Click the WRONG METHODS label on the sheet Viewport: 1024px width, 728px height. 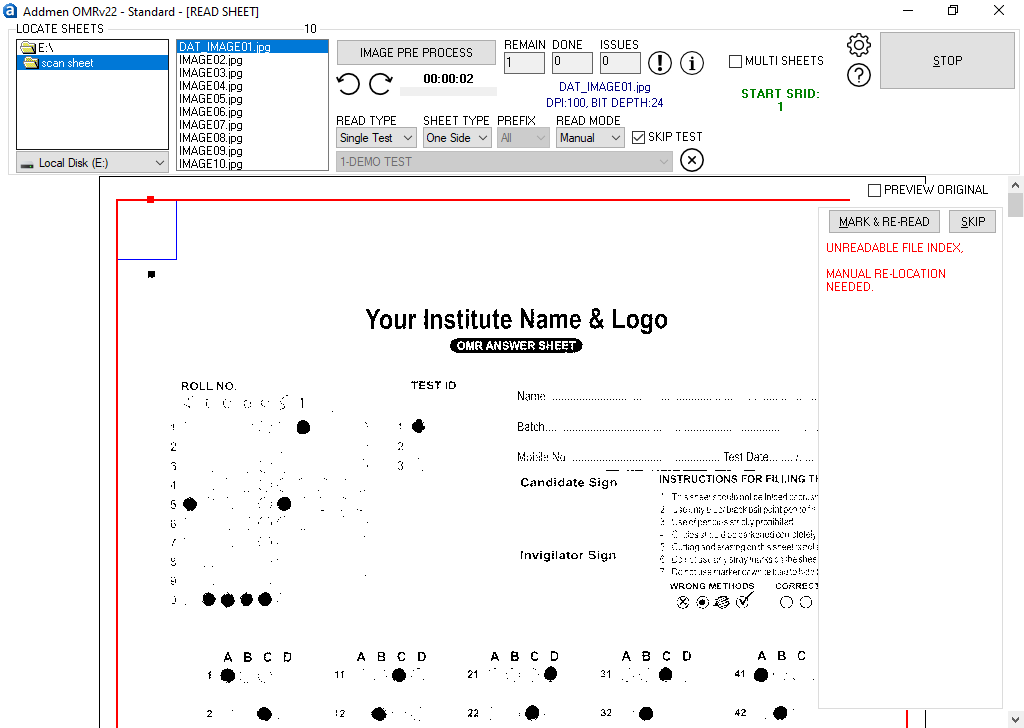(x=712, y=586)
